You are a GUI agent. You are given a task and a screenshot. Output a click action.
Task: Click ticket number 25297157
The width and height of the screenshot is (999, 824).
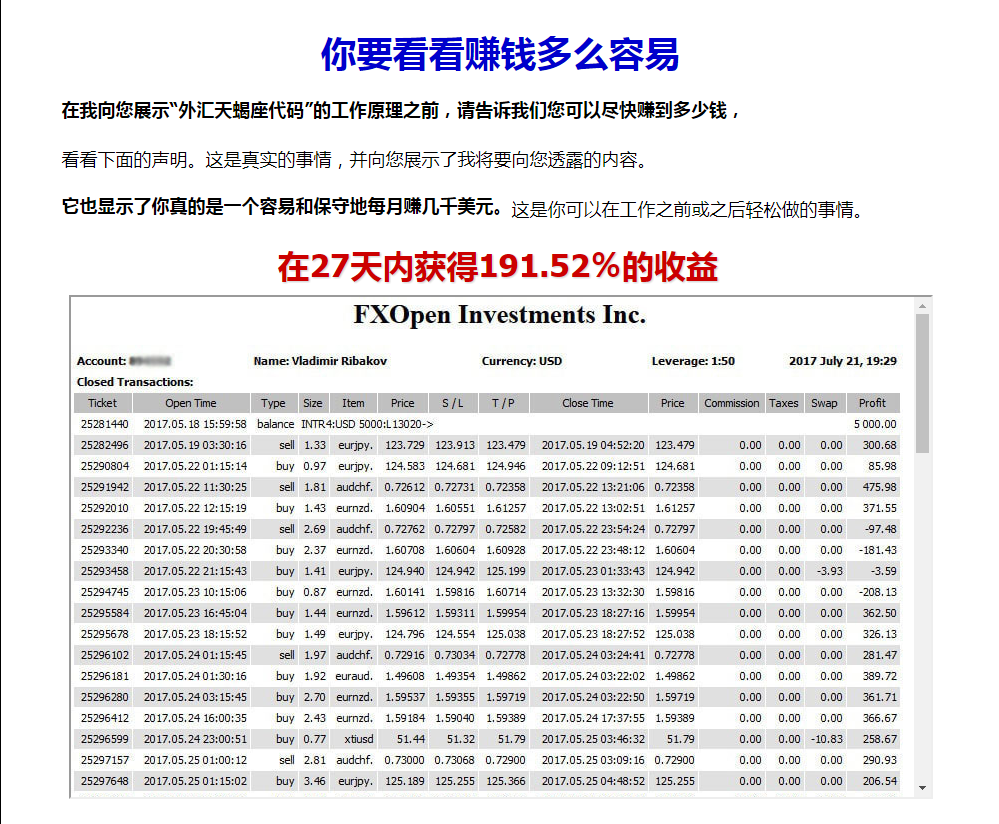click(104, 761)
